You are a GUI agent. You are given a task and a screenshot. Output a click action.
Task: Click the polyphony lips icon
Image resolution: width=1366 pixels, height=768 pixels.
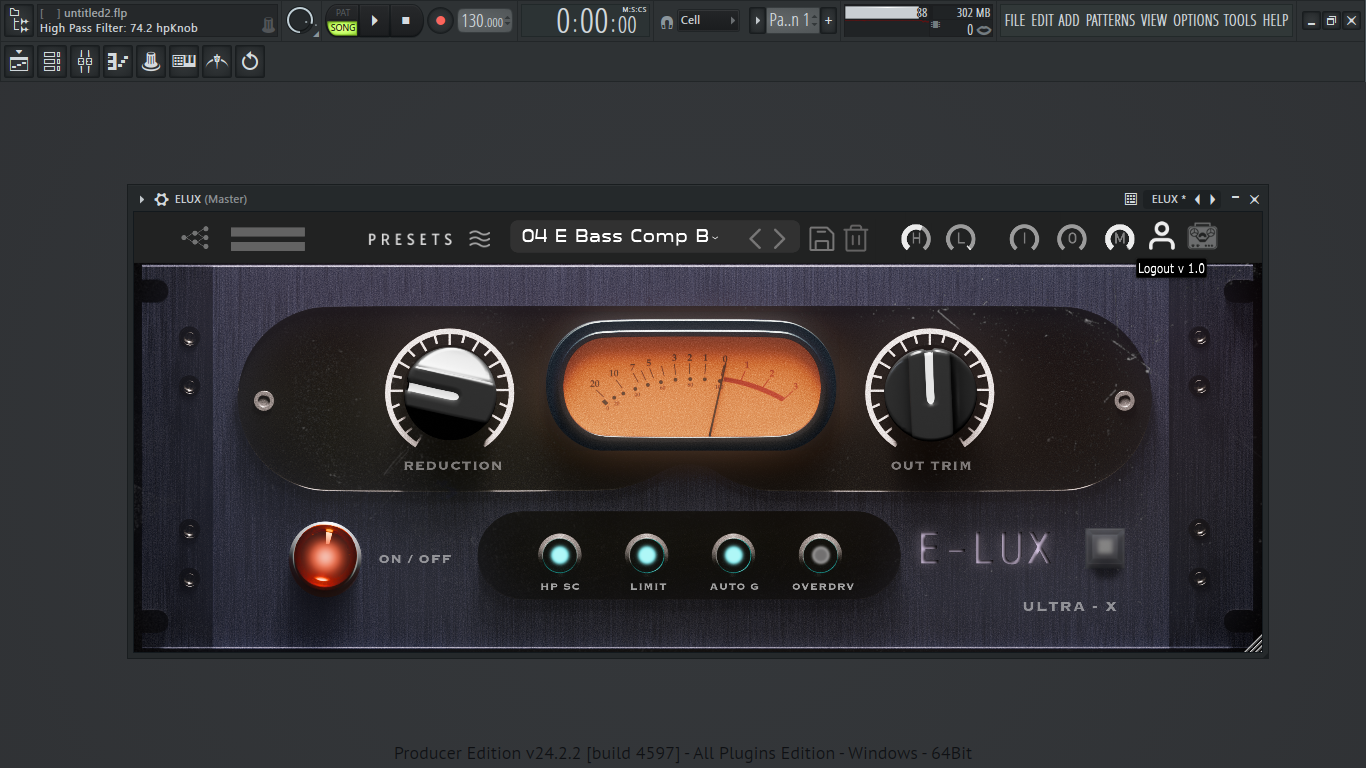[984, 30]
